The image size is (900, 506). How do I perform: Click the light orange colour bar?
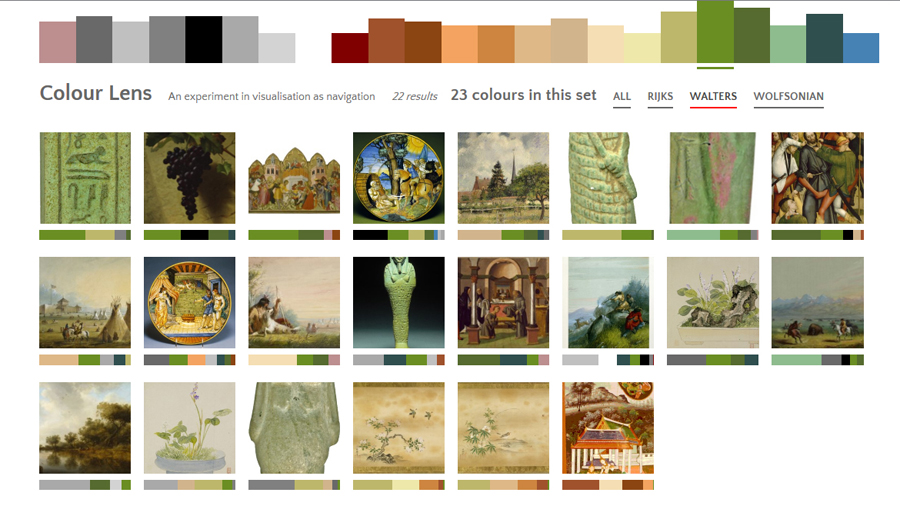(459, 44)
